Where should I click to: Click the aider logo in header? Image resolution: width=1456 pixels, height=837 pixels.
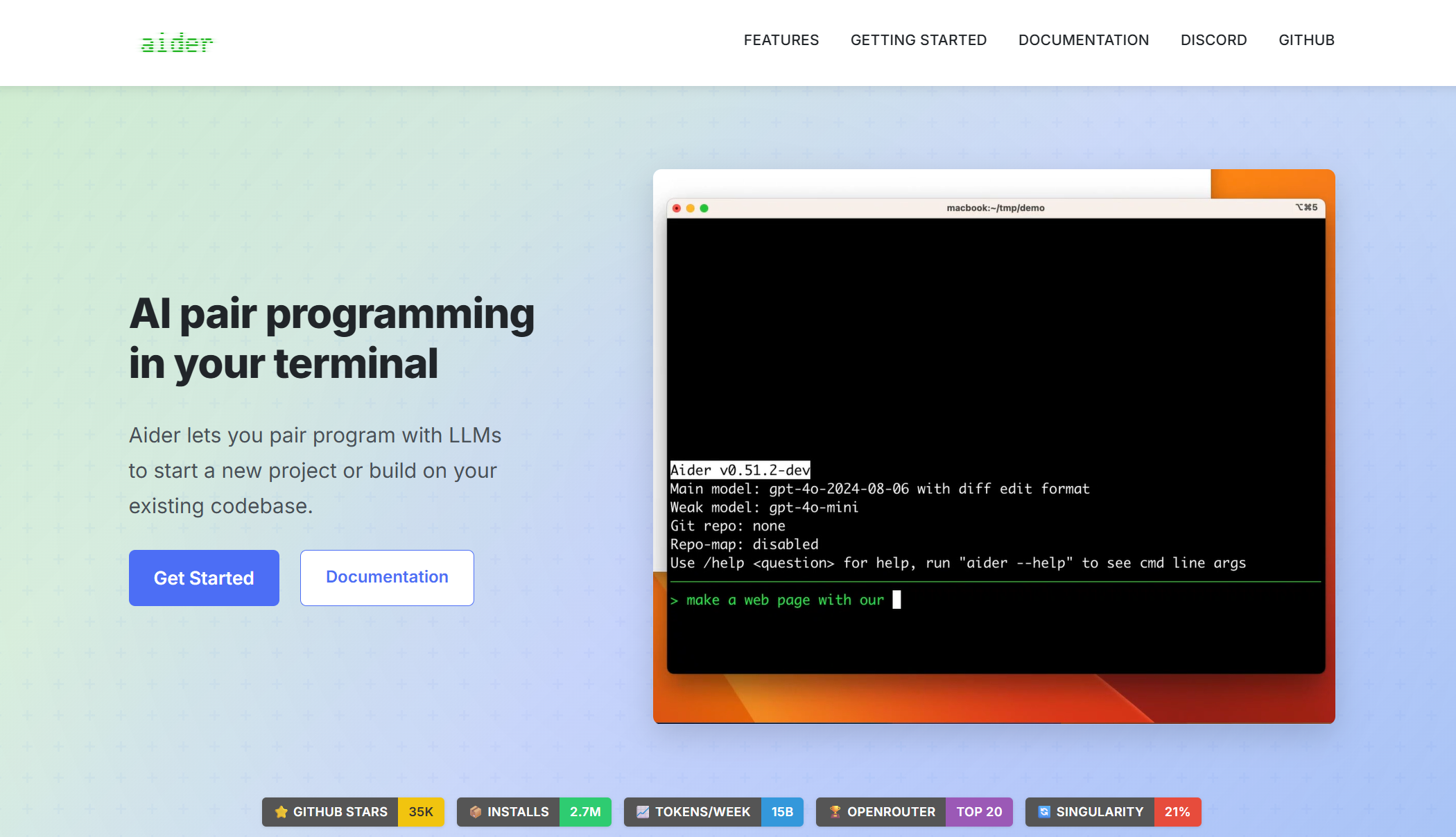[x=177, y=43]
